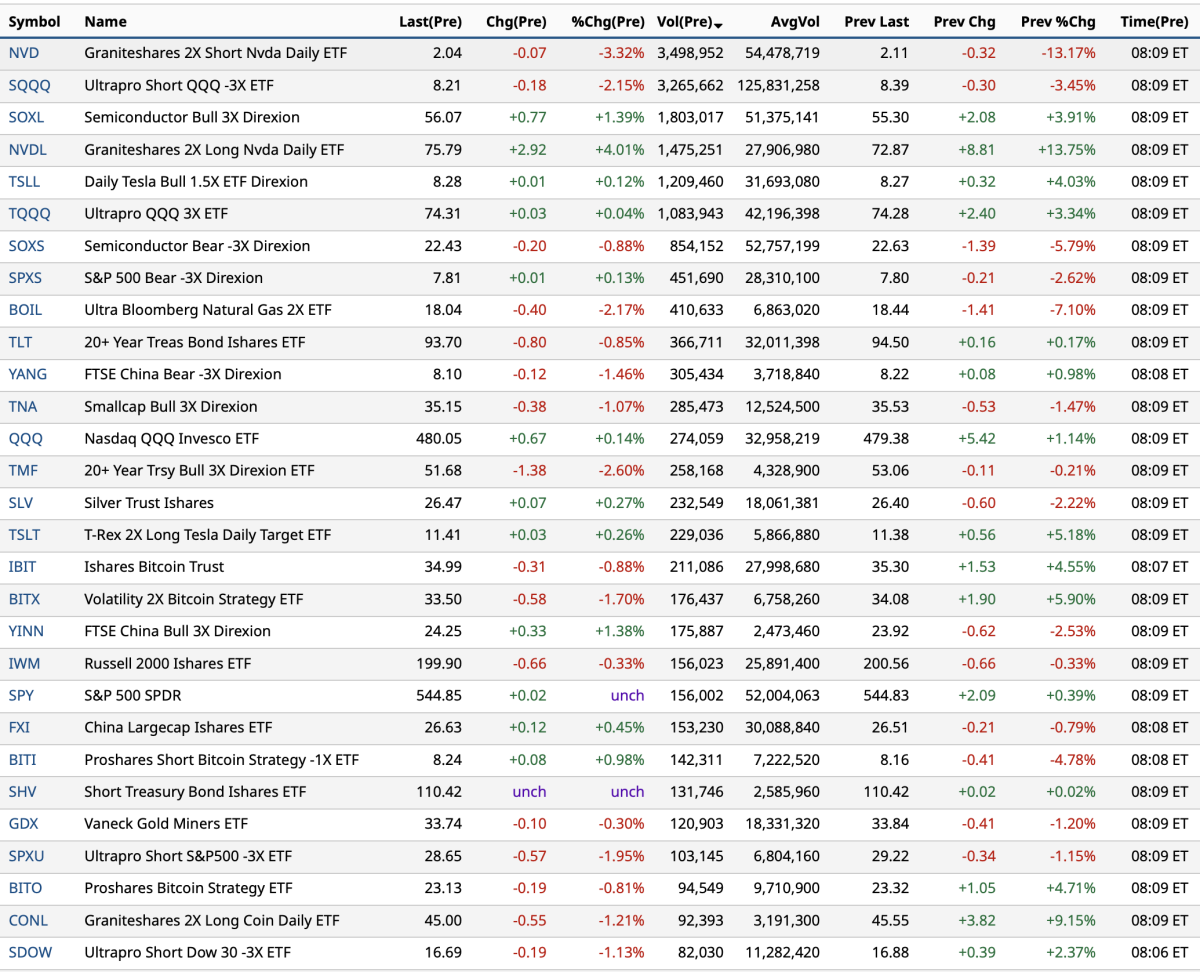Viewport: 1200px width, 972px height.
Task: Sort by %Chg(Pre) column header
Action: 608,21
